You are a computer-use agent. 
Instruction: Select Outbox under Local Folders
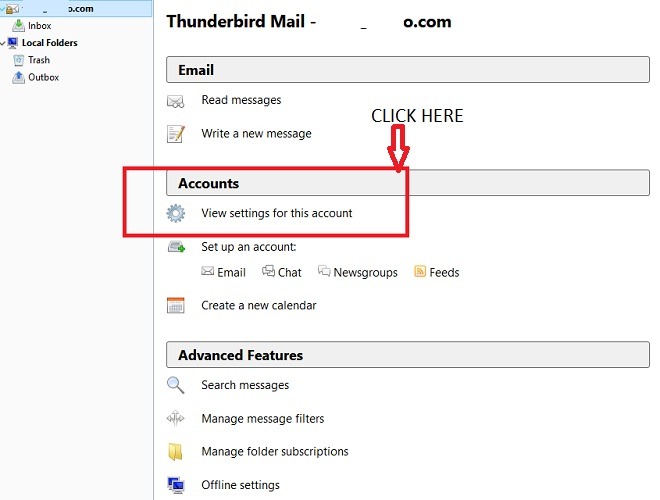click(x=43, y=77)
